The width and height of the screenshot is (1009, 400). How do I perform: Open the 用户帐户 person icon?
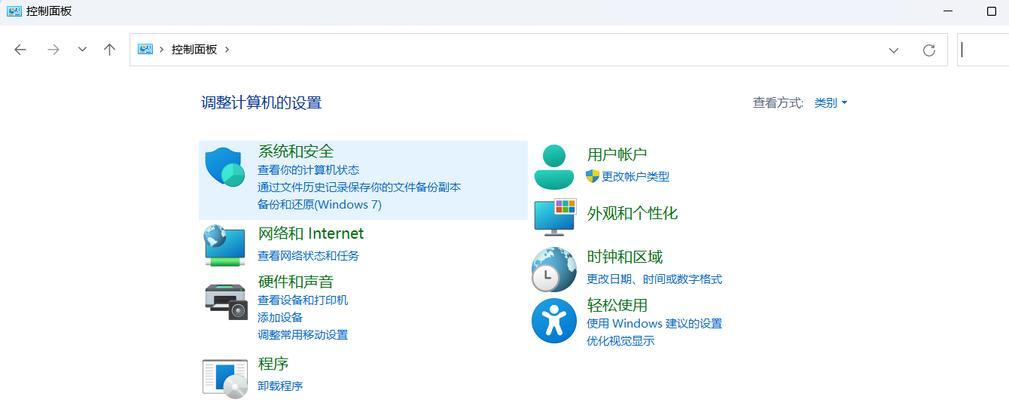pos(554,167)
